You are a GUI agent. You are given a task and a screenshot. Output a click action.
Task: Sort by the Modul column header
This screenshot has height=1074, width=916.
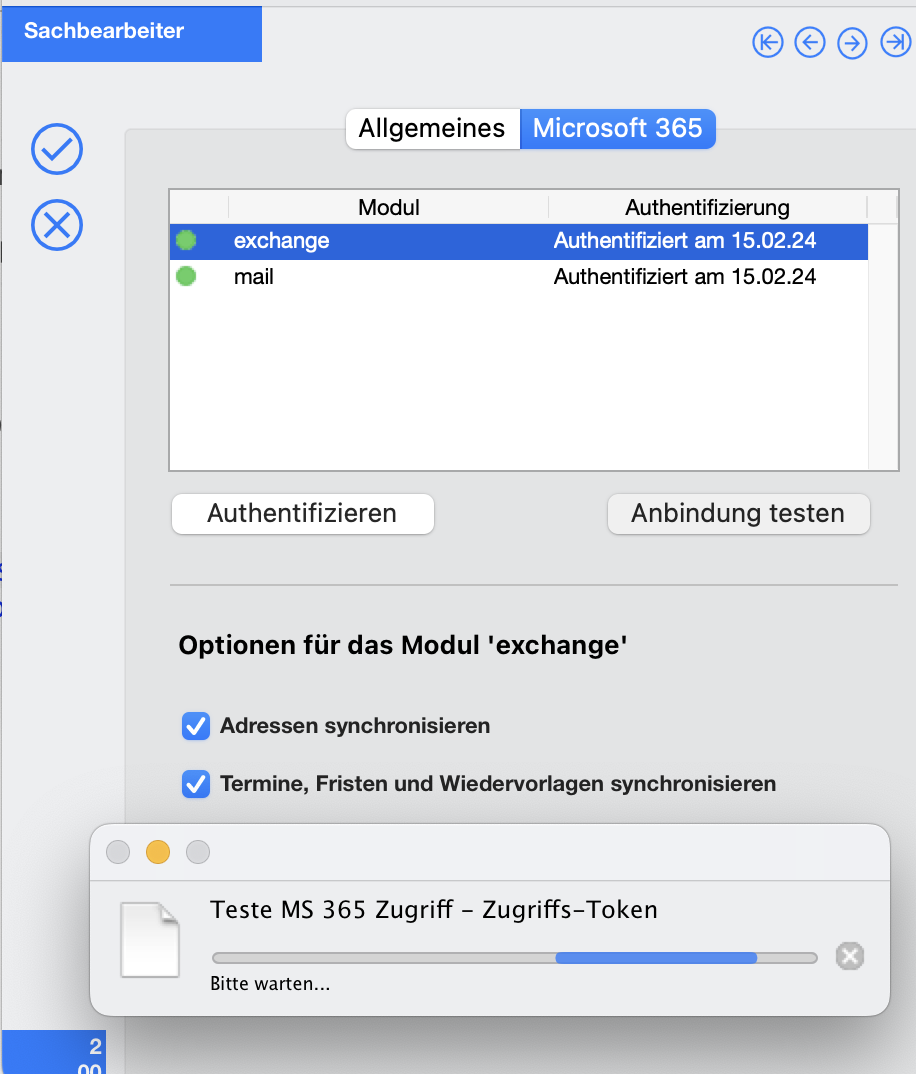point(388,208)
